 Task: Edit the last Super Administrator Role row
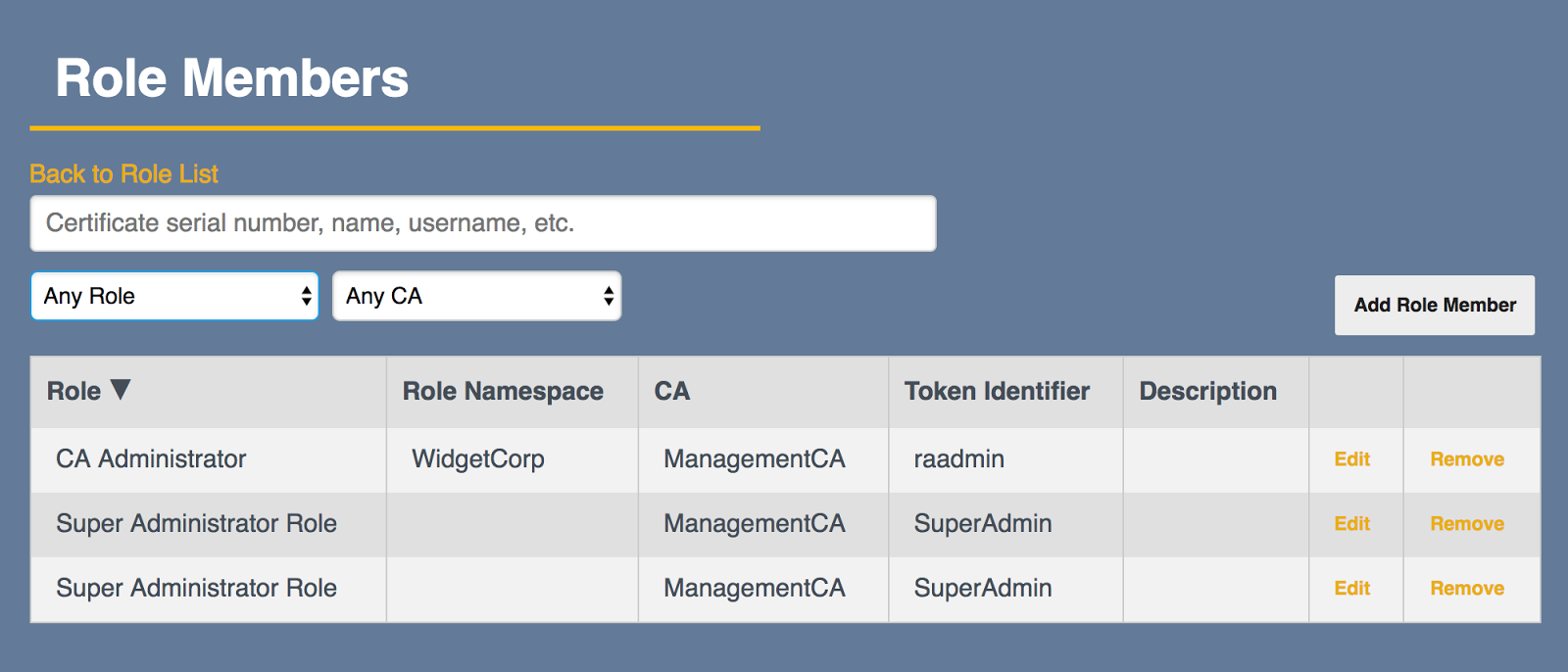(x=1351, y=589)
